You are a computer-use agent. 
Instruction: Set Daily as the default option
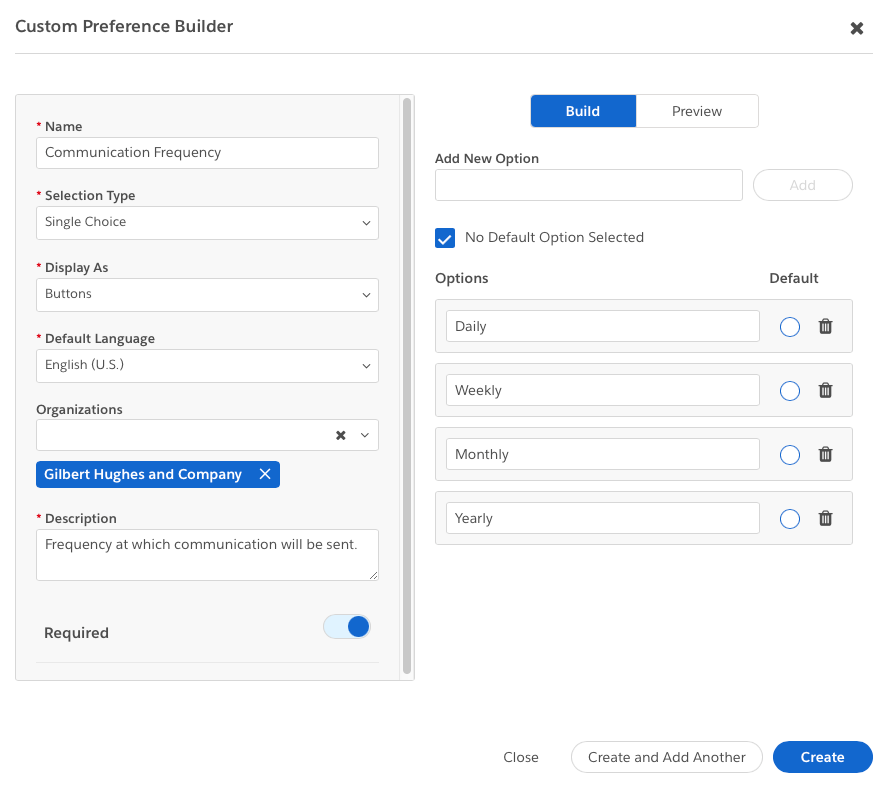(x=789, y=326)
